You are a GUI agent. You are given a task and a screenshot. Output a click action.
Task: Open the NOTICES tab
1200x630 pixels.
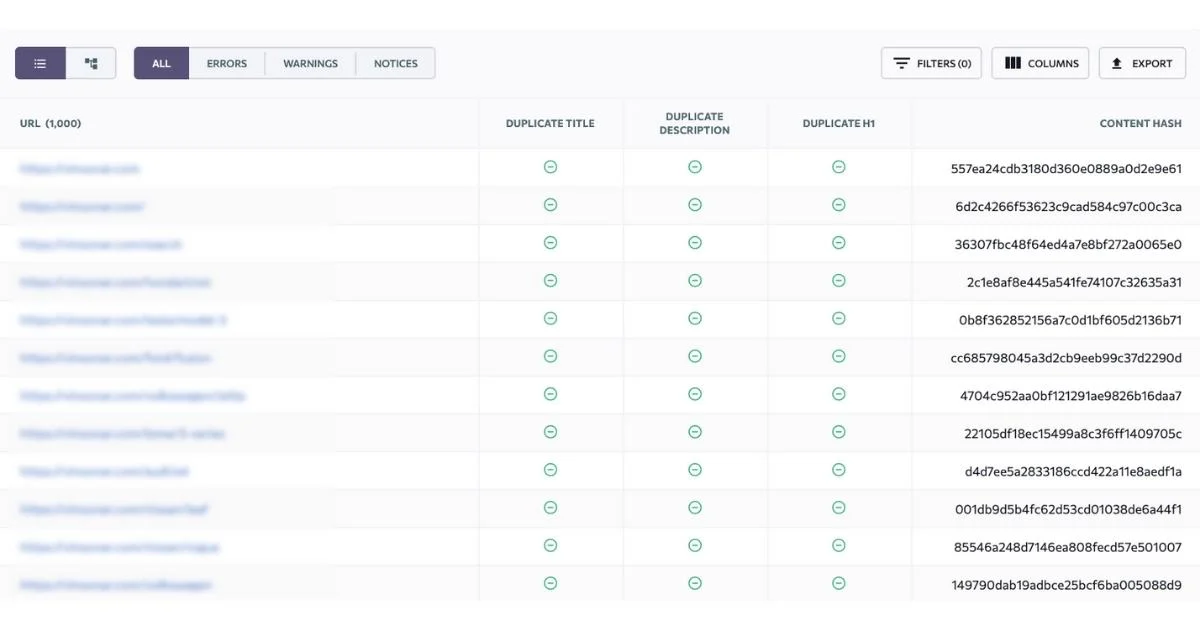click(395, 63)
